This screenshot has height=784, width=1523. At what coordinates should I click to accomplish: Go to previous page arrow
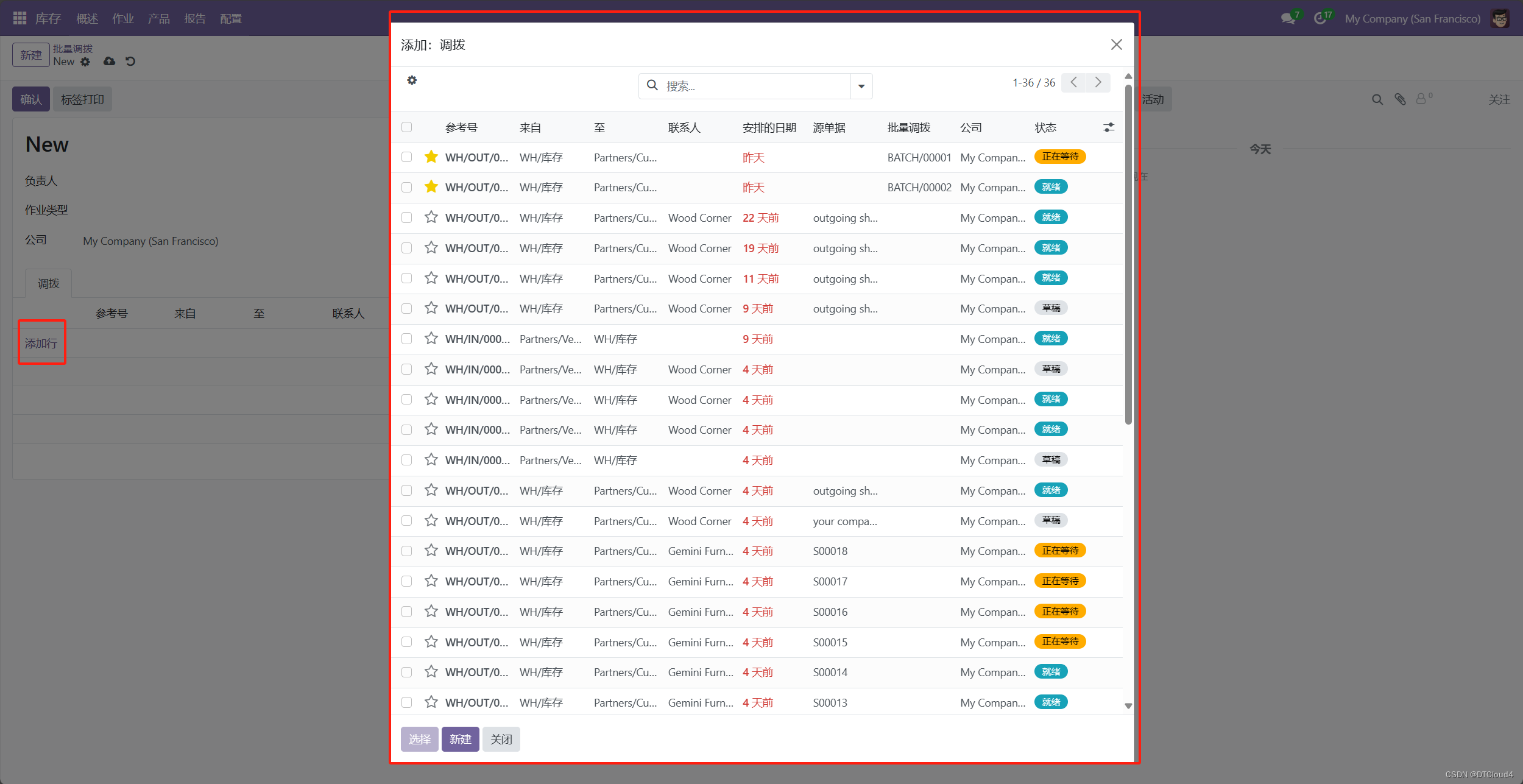pos(1073,82)
